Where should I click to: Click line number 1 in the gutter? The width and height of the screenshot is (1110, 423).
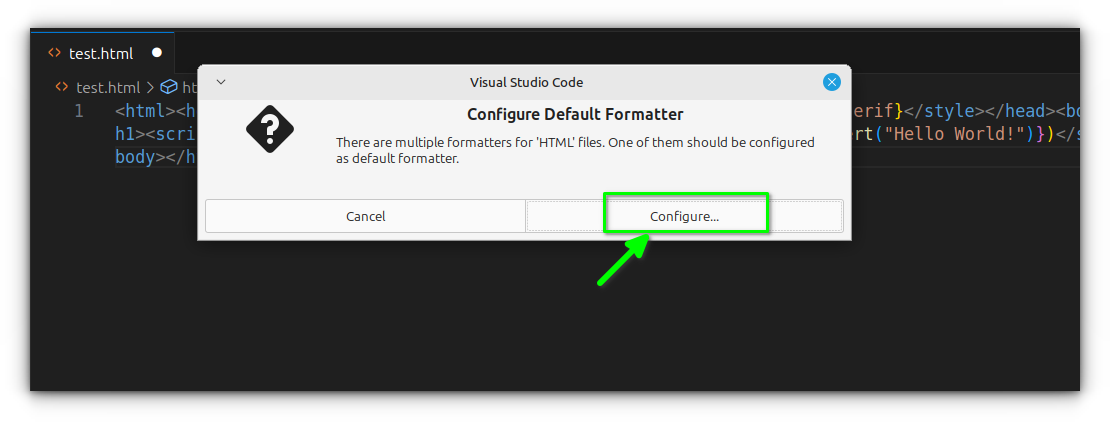[79, 111]
